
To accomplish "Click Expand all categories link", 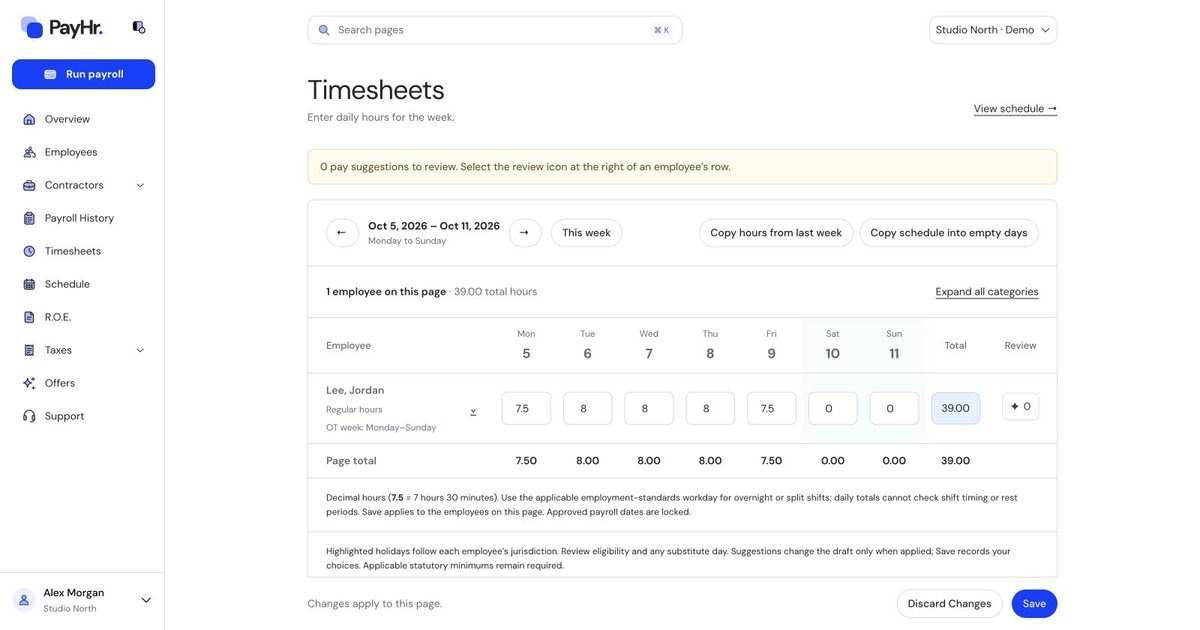I will click(x=987, y=292).
